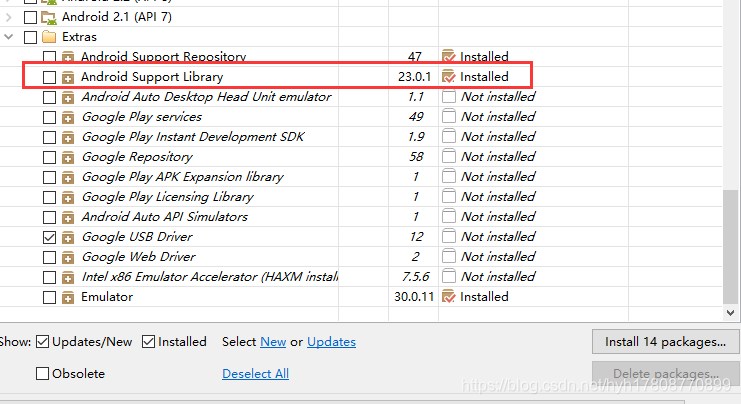Click the Google Play services package icon

(68, 117)
